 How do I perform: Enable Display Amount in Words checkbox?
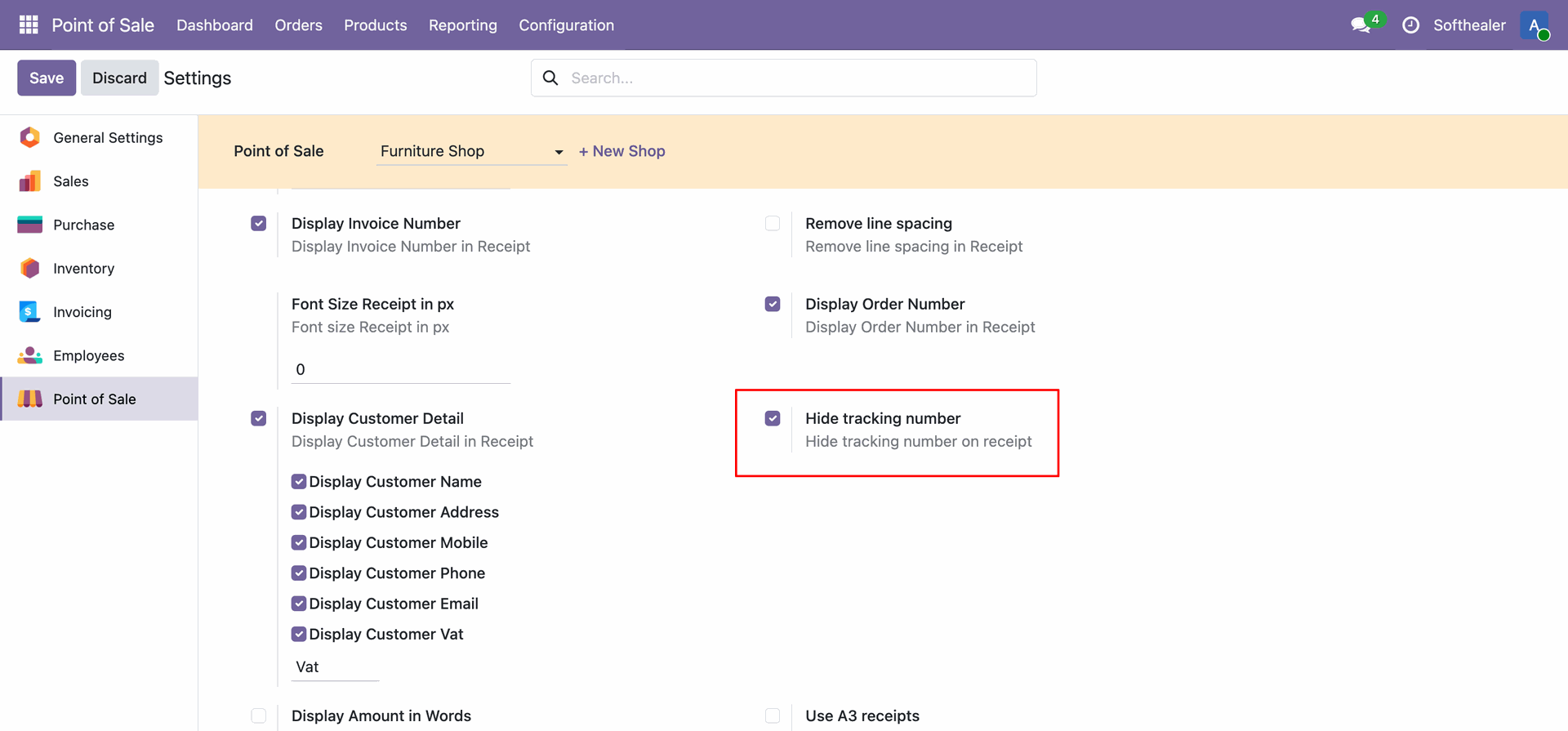click(x=259, y=715)
